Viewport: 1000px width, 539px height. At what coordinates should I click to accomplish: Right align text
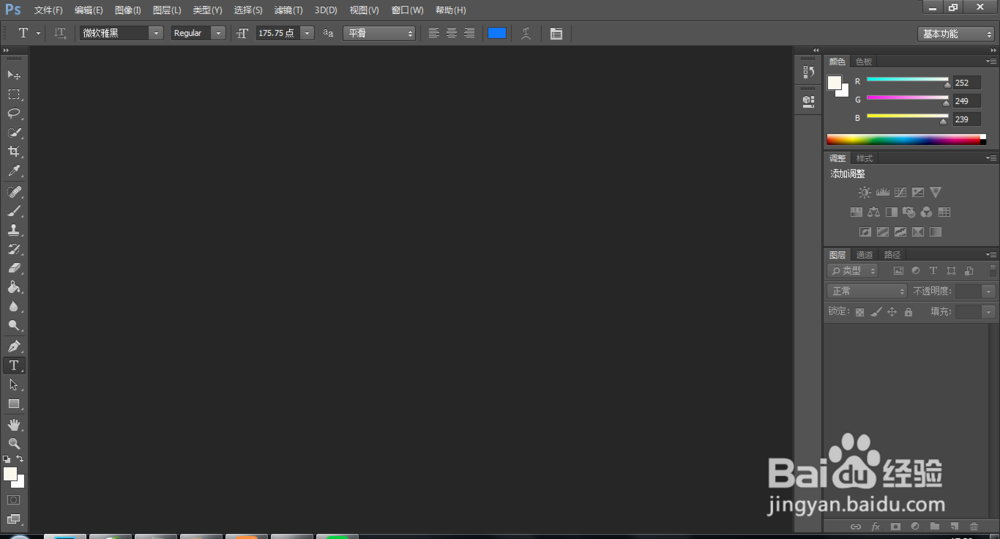point(469,33)
